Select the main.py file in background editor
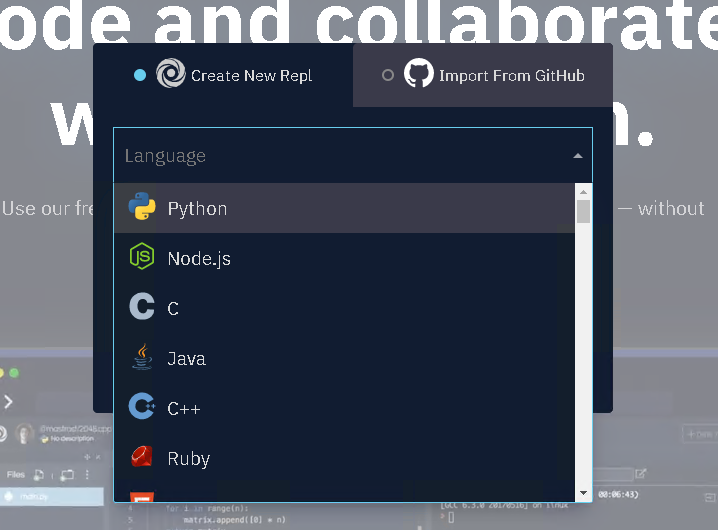 click(52, 497)
